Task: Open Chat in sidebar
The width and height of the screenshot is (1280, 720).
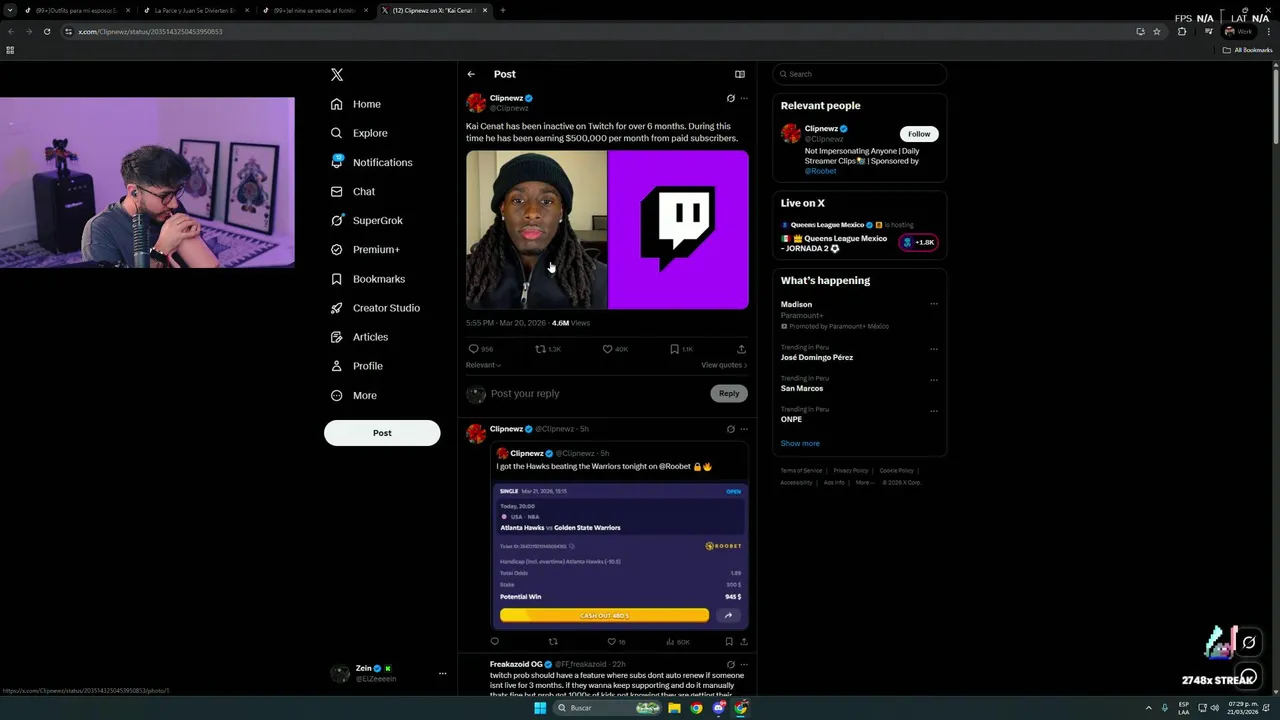Action: tap(353, 191)
